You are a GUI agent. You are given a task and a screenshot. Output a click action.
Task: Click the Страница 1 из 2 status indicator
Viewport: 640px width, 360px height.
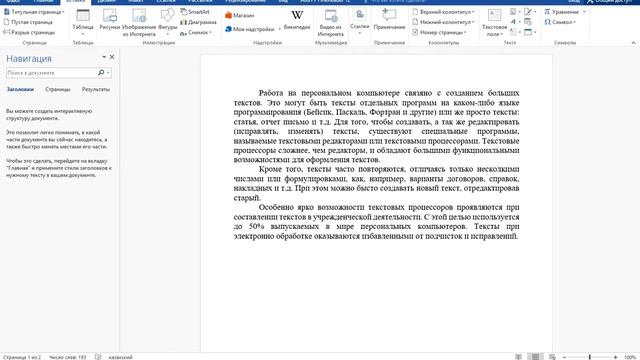pyautogui.click(x=22, y=357)
